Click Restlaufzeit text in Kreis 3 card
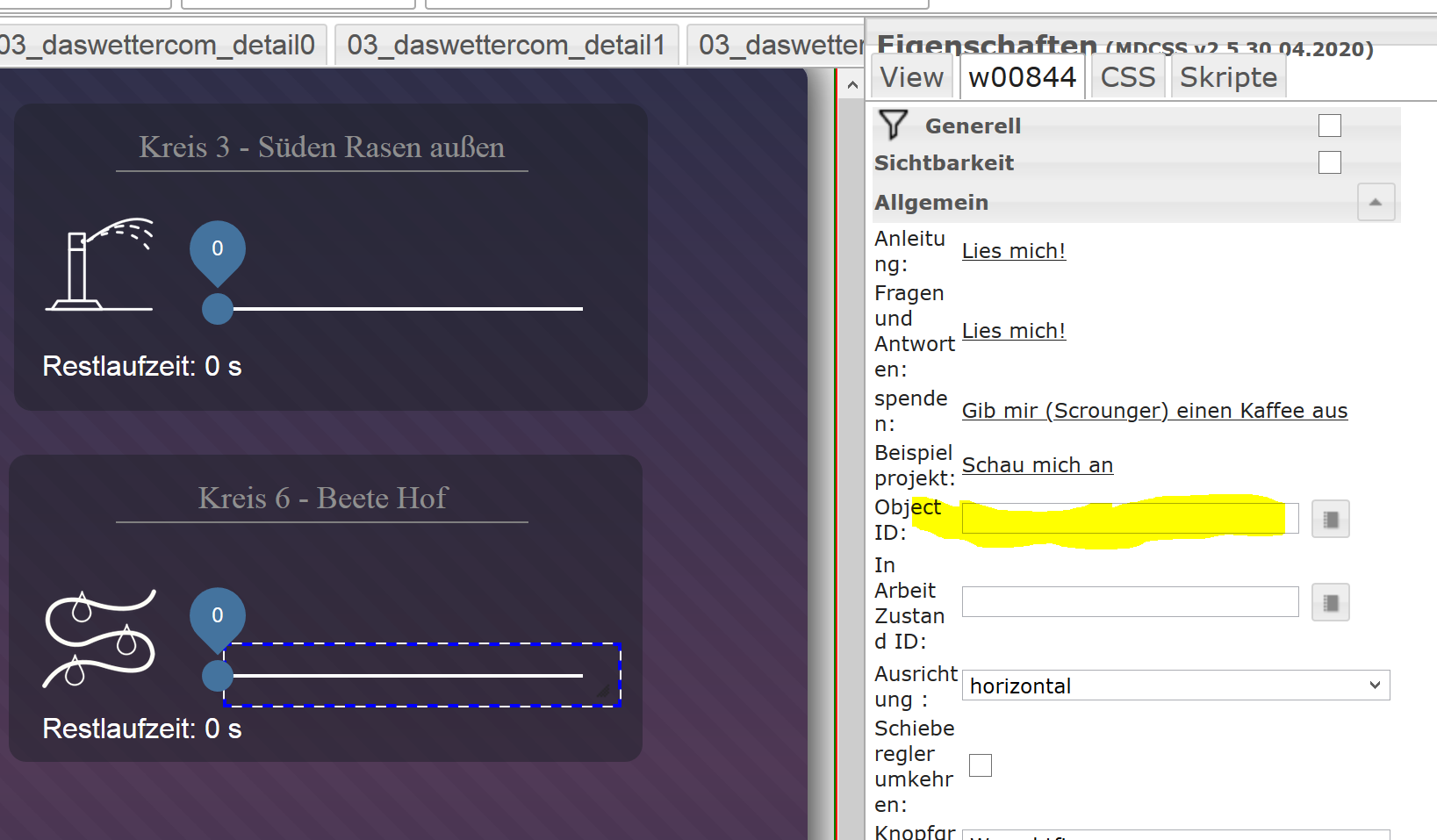The width and height of the screenshot is (1437, 840). click(142, 366)
